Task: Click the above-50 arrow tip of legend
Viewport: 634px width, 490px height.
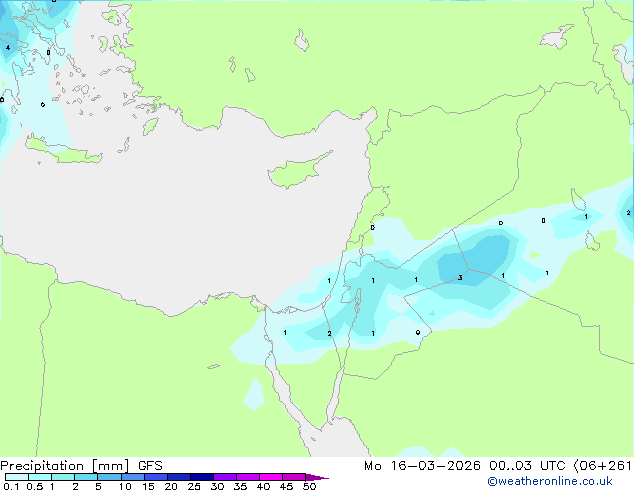Action: pyautogui.click(x=317, y=477)
